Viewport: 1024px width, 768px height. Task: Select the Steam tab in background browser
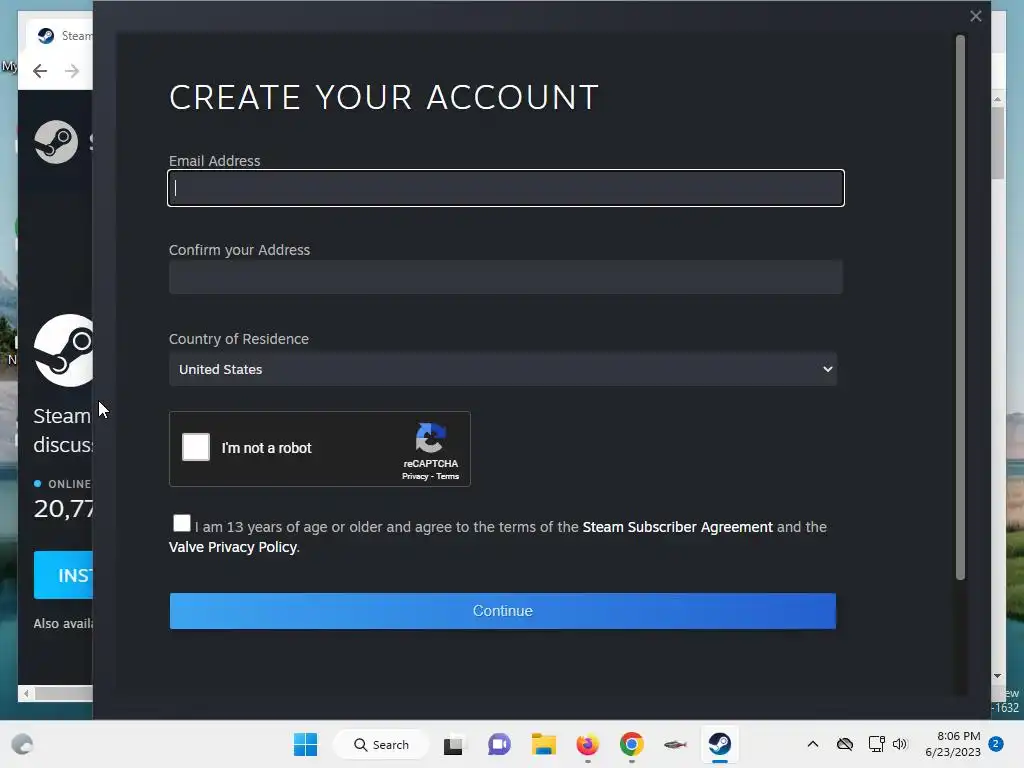[62, 36]
